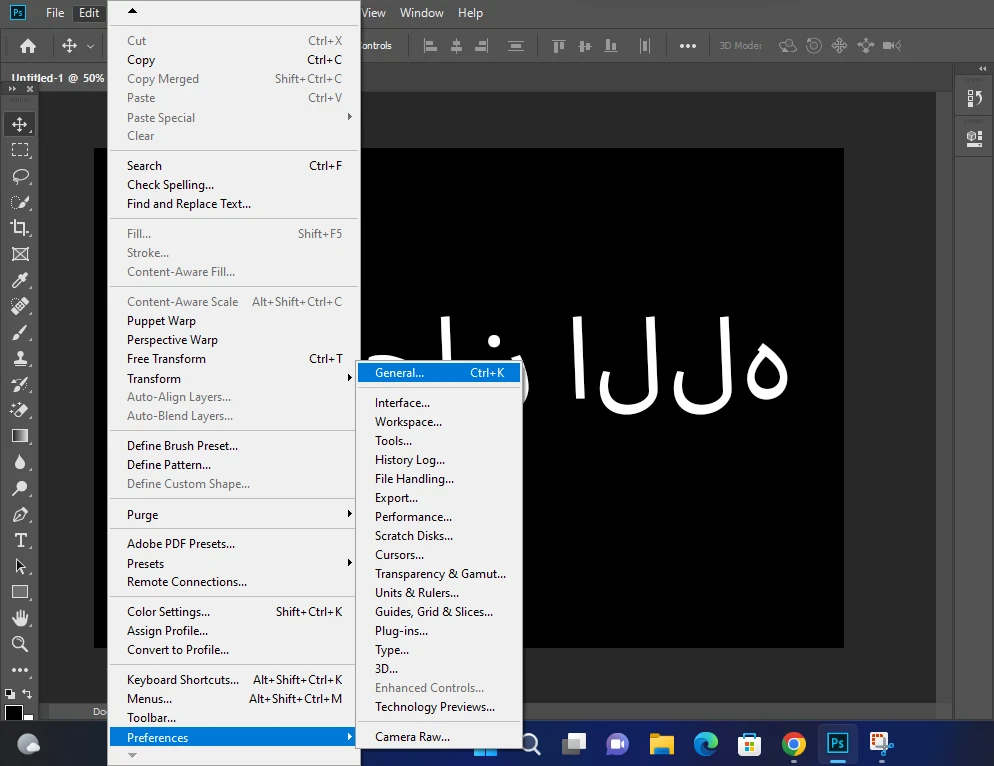Open the Window menu
Screen dimensions: 994x766
click(422, 13)
